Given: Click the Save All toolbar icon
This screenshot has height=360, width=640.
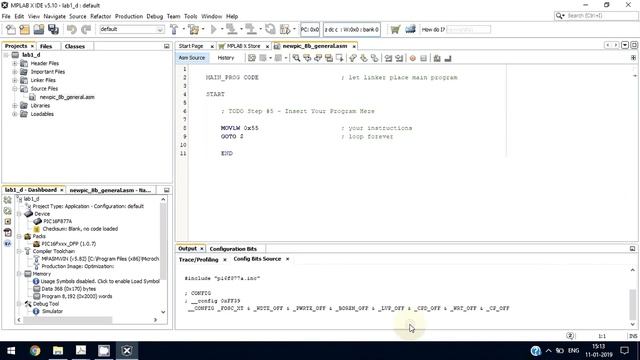Looking at the screenshot, I should click(53, 29).
